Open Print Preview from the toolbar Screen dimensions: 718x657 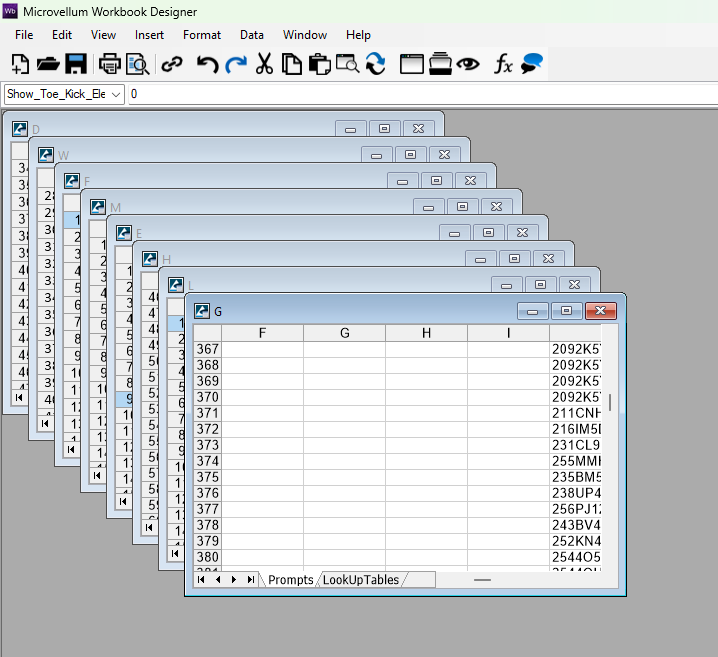pyautogui.click(x=137, y=64)
